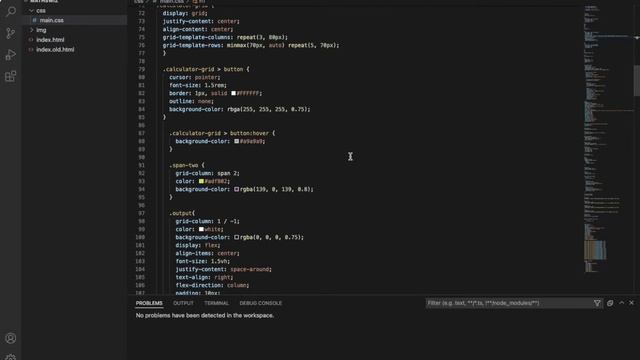
Task: Switch to the PROBLEMS tab
Action: click(149, 303)
